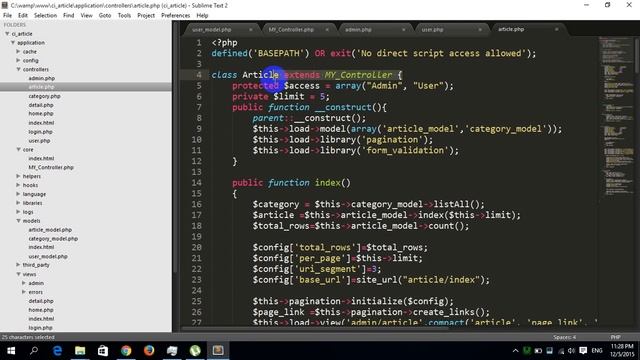Open the Windows Start menu
This screenshot has height=360, width=640.
11,351
